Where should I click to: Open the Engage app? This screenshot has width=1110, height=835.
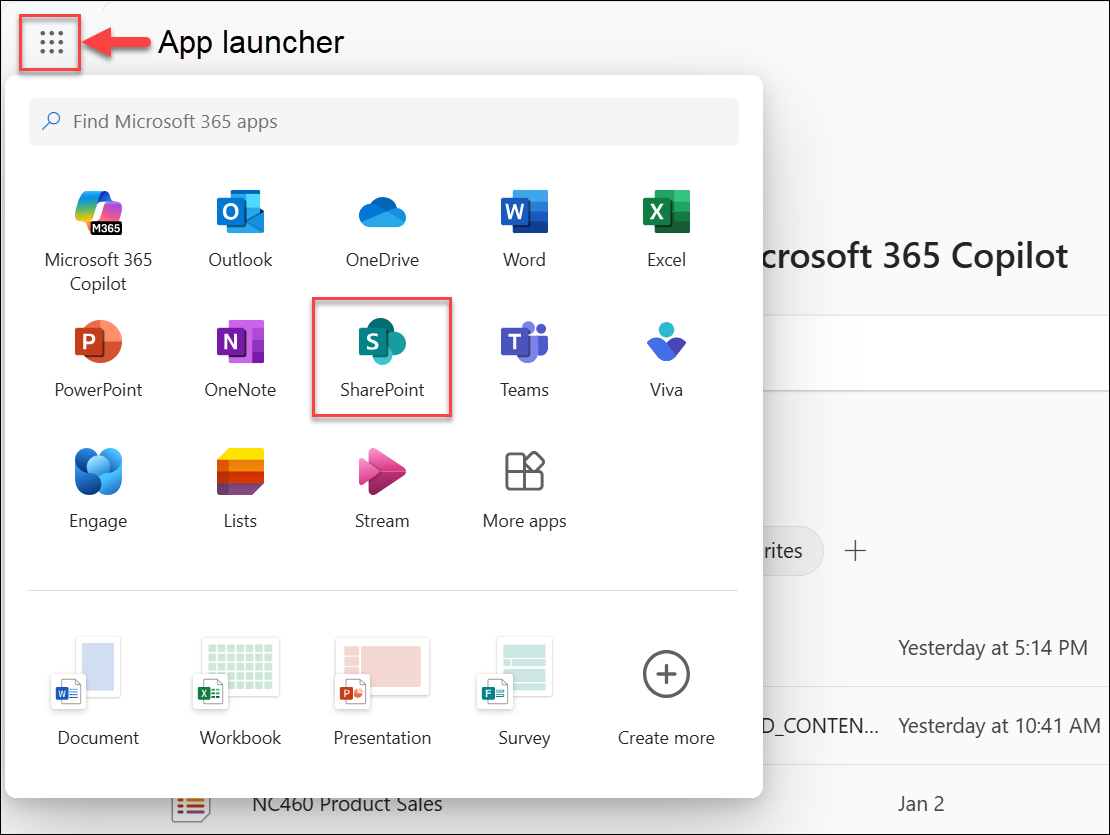click(x=98, y=489)
